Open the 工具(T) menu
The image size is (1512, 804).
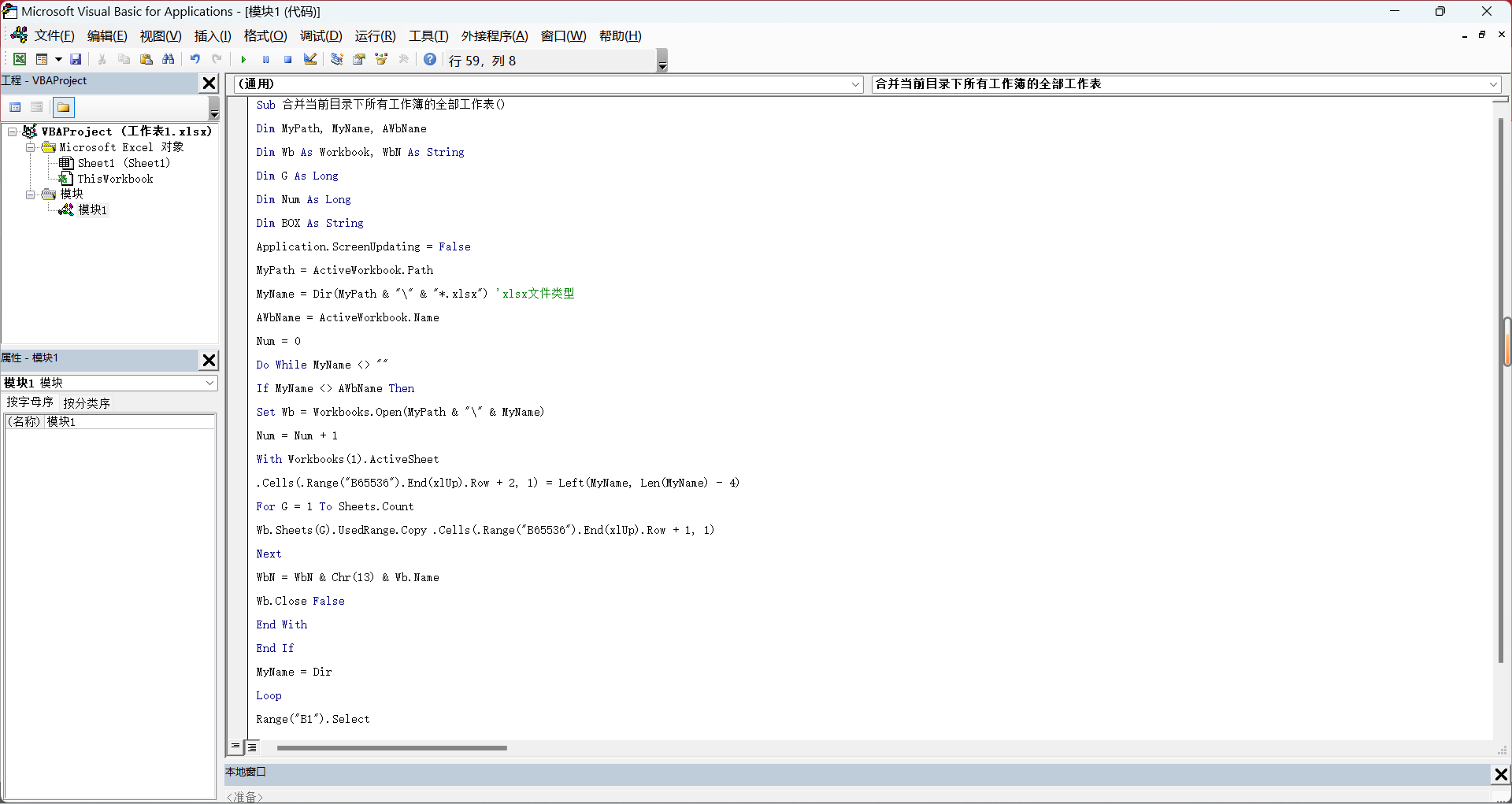(428, 36)
